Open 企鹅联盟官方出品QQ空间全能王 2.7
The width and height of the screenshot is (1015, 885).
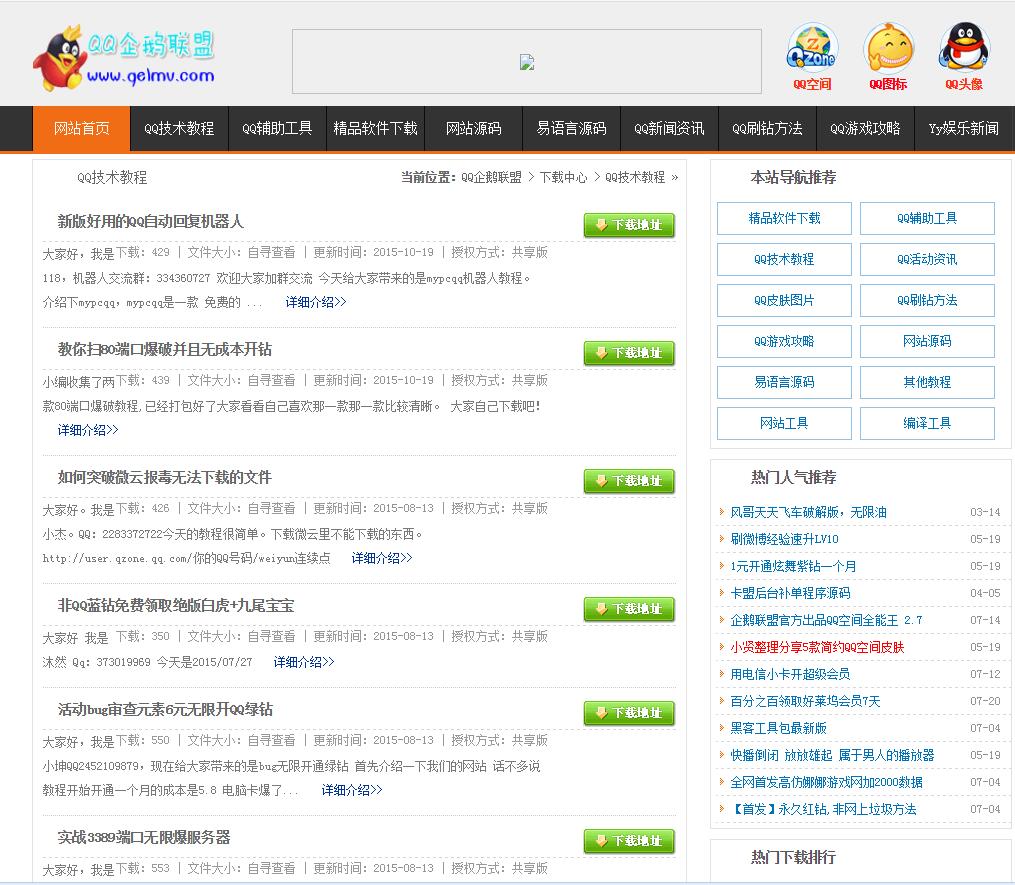coord(827,620)
